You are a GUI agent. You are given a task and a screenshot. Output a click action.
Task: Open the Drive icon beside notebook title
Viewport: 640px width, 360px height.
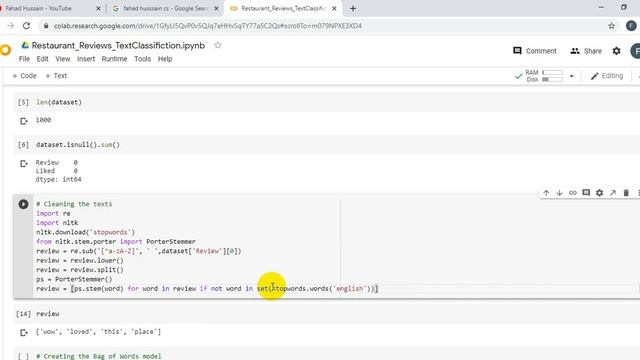[25, 45]
